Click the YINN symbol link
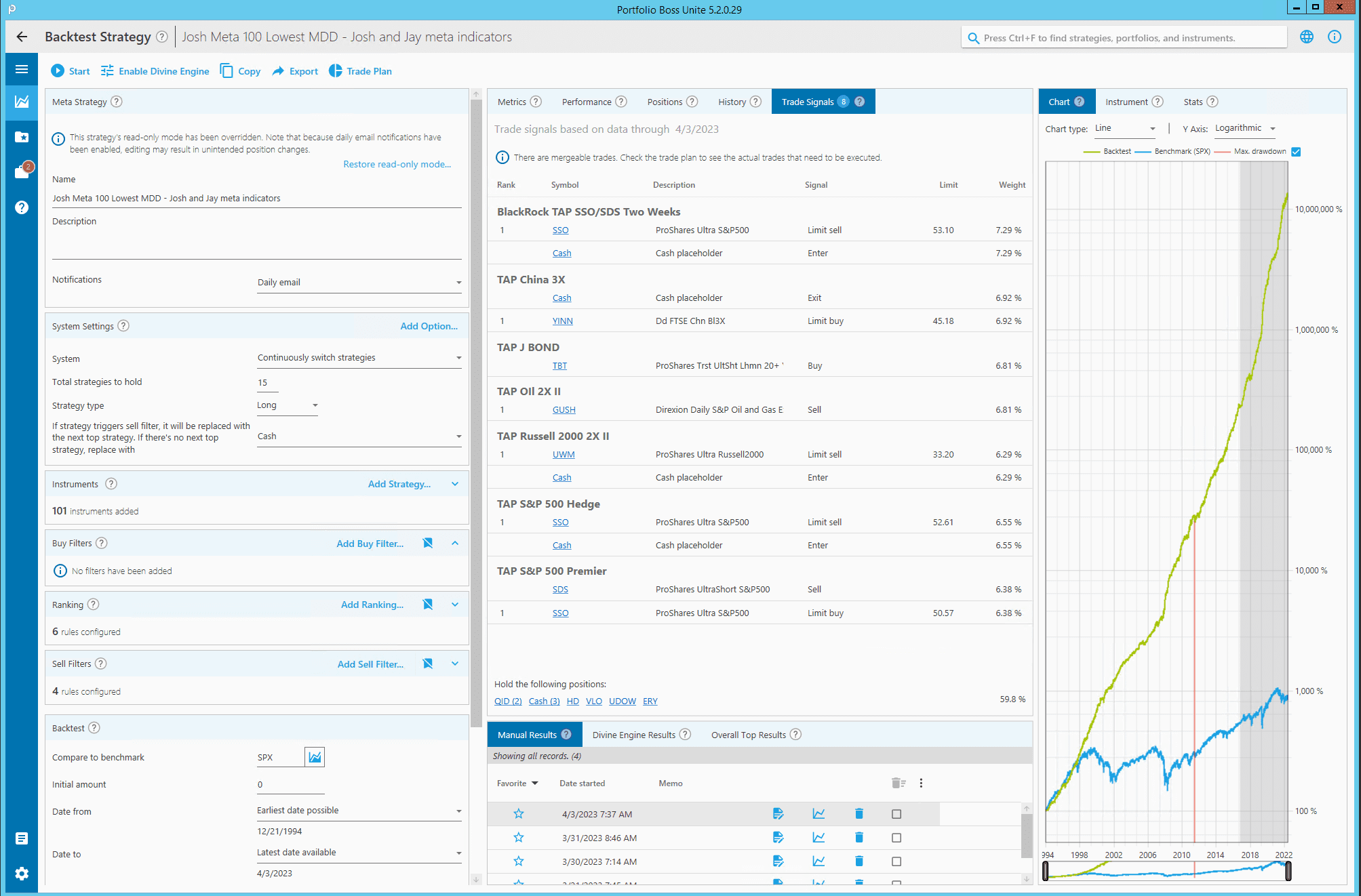 (562, 321)
